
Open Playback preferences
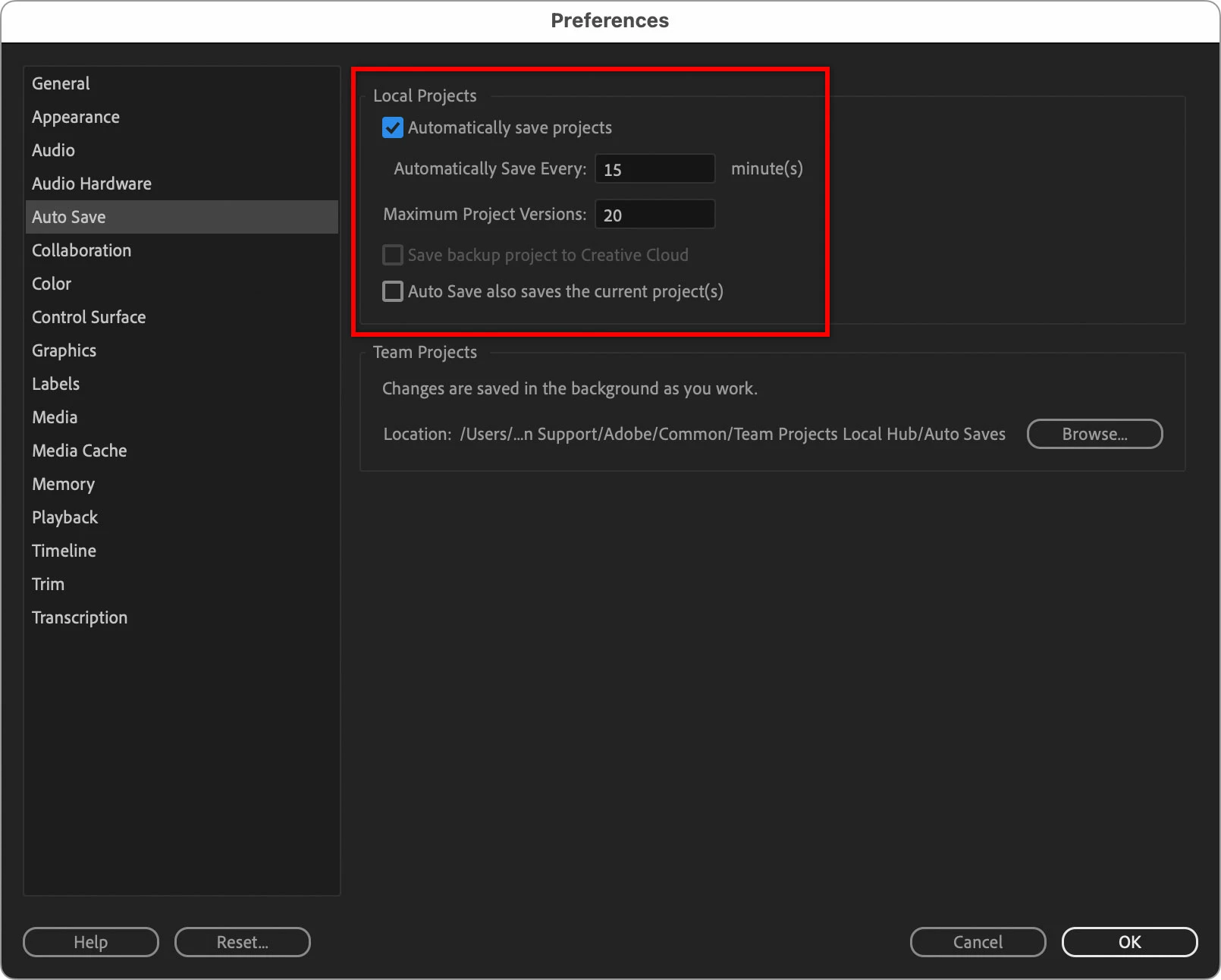(182, 517)
